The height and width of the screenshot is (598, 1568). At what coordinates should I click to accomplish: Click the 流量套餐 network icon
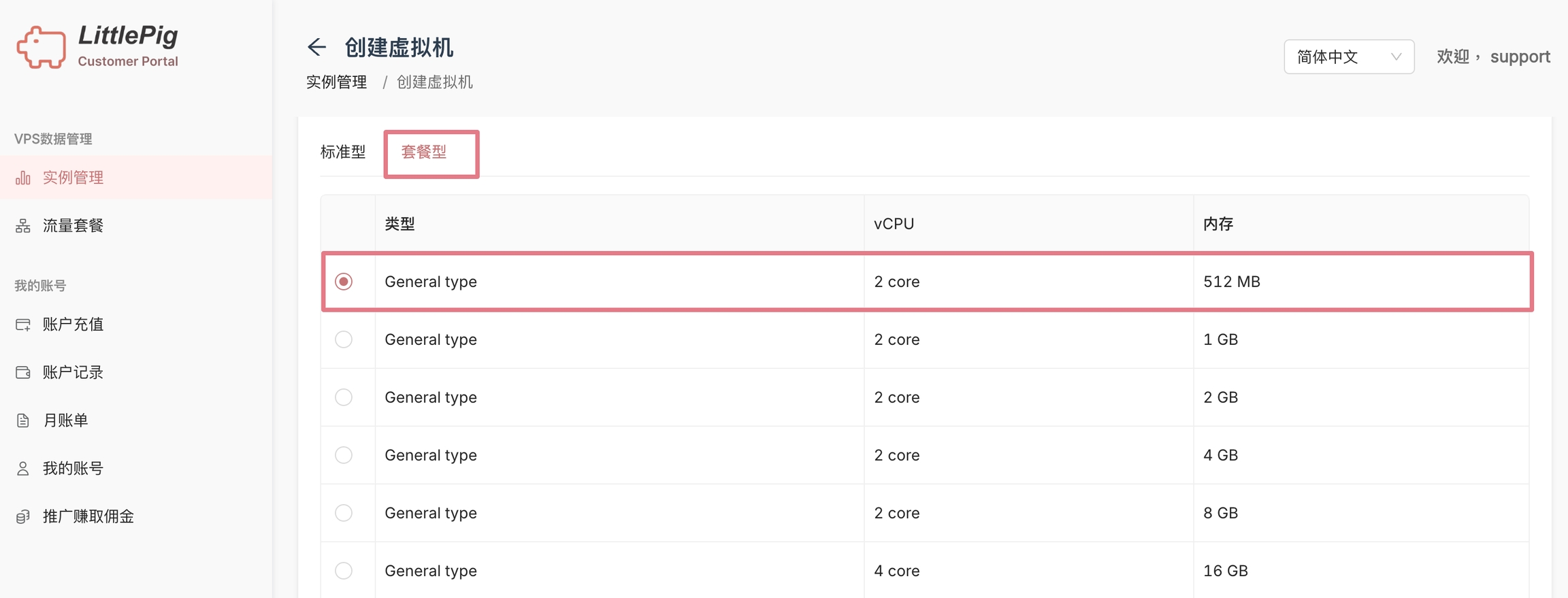[x=23, y=226]
